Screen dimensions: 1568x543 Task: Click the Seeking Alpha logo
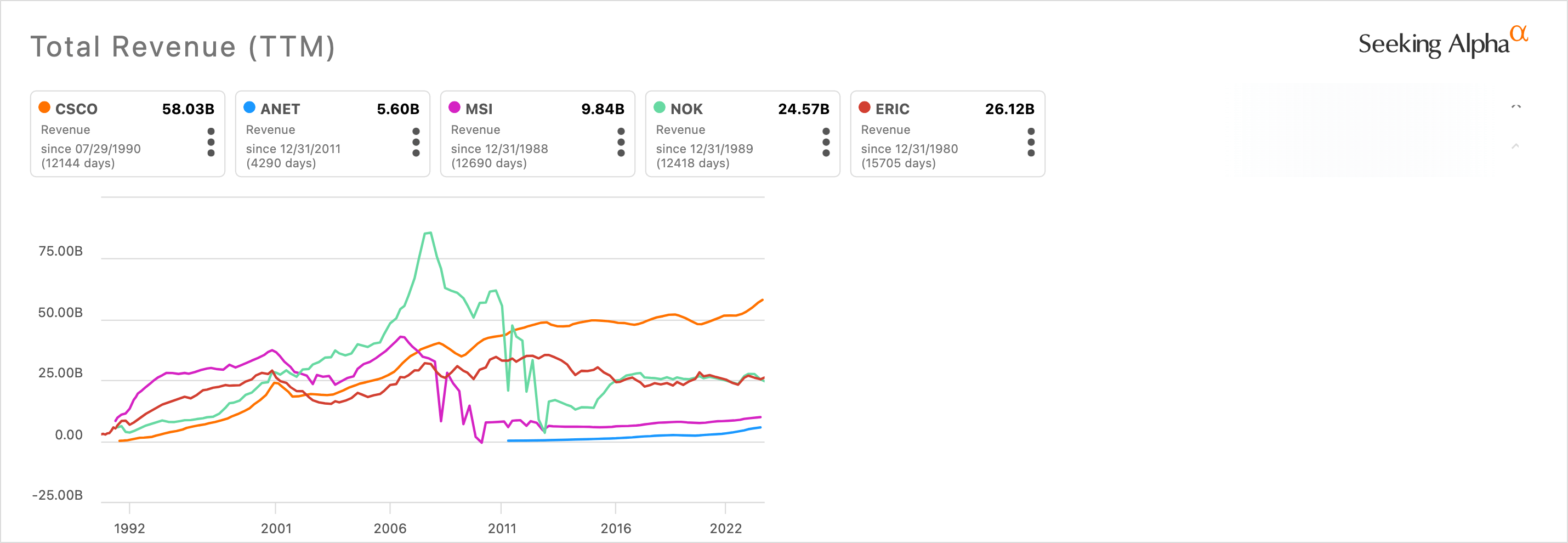pyautogui.click(x=1442, y=43)
